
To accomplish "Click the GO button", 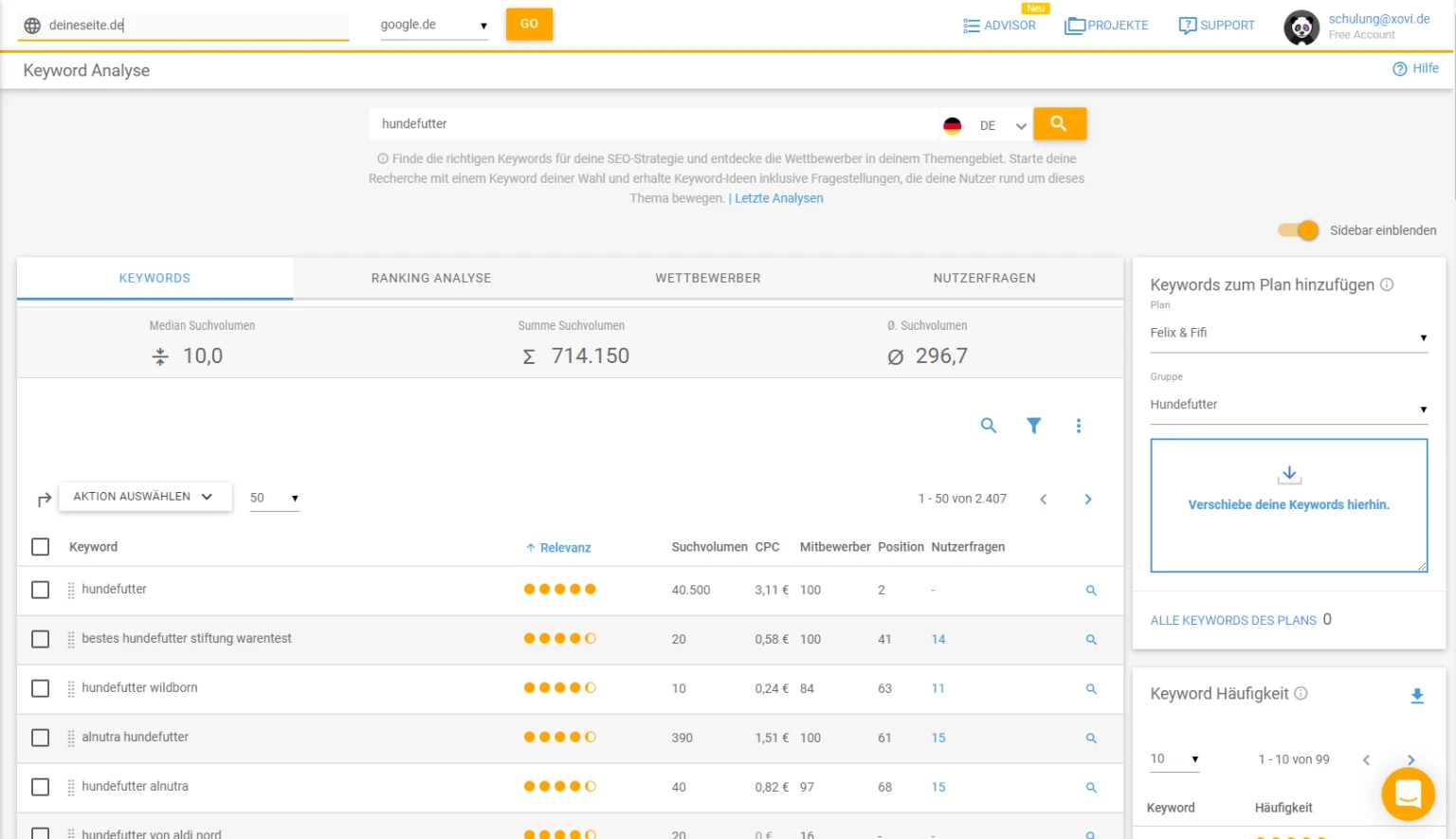I will pyautogui.click(x=529, y=25).
